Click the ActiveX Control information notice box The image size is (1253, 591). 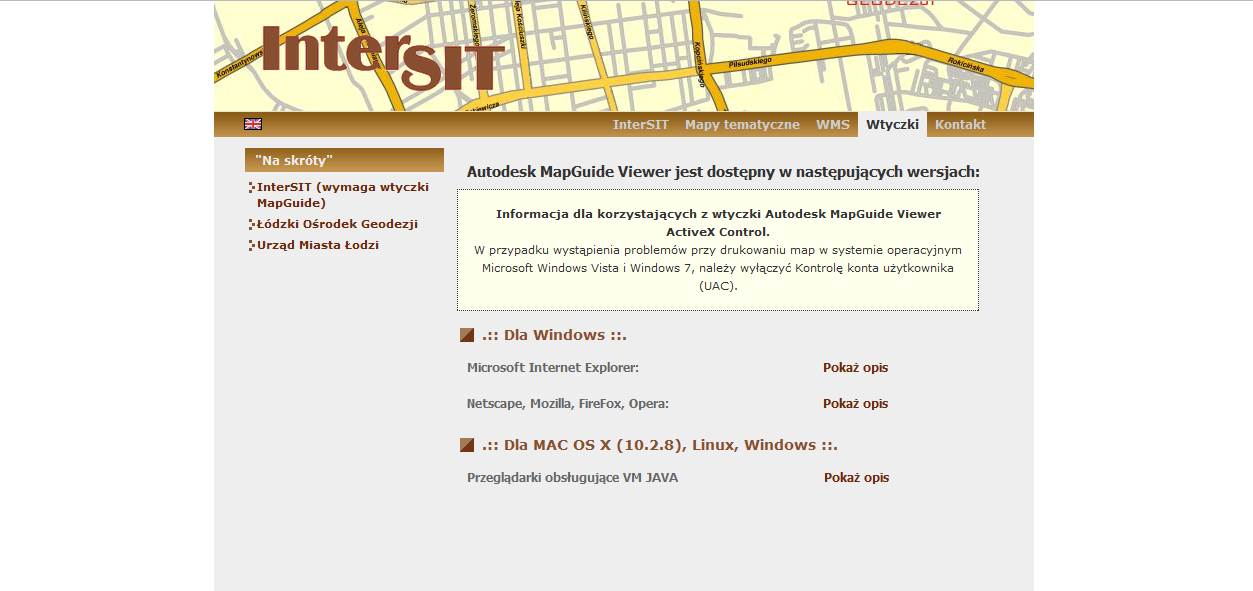(718, 250)
